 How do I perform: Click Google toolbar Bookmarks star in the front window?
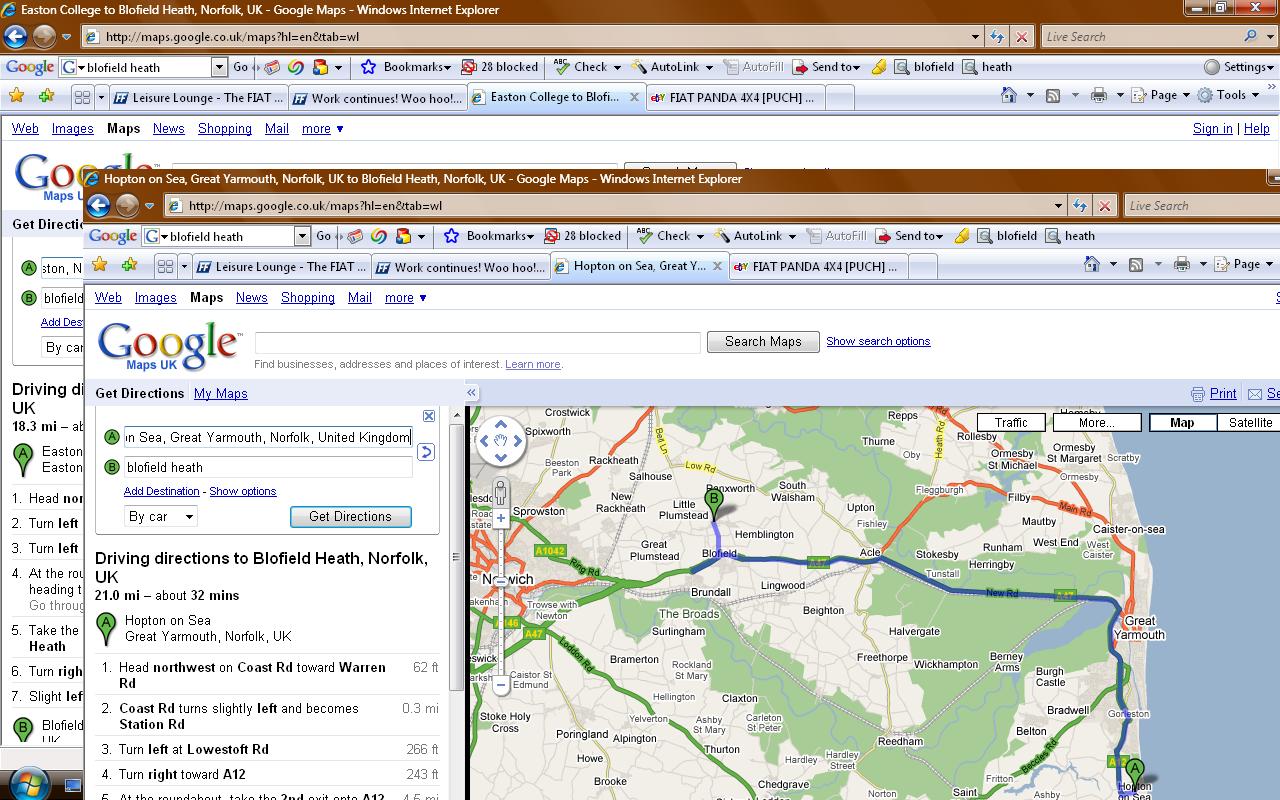pos(451,236)
